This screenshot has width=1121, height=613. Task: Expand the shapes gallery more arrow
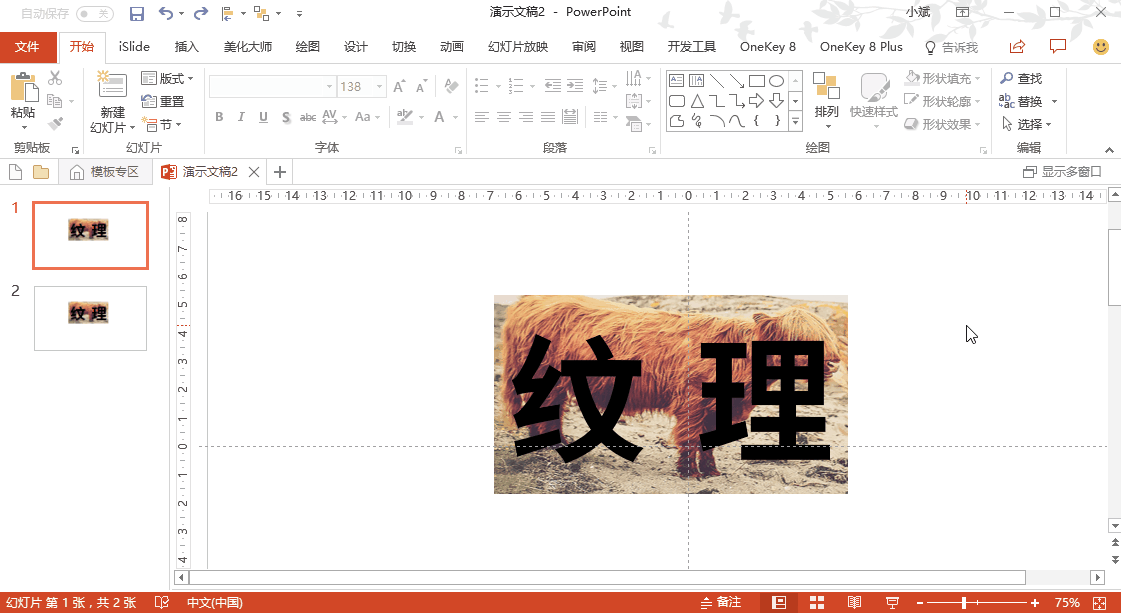796,121
